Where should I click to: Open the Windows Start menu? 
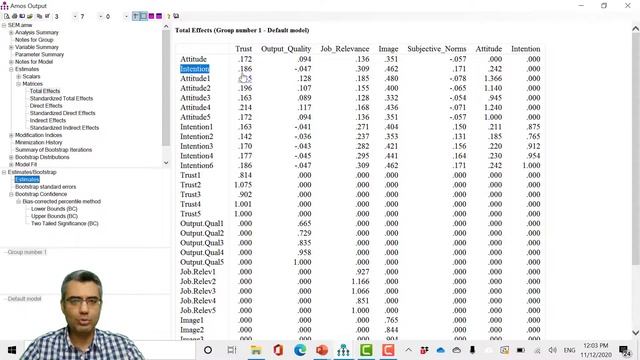click(x=12, y=350)
